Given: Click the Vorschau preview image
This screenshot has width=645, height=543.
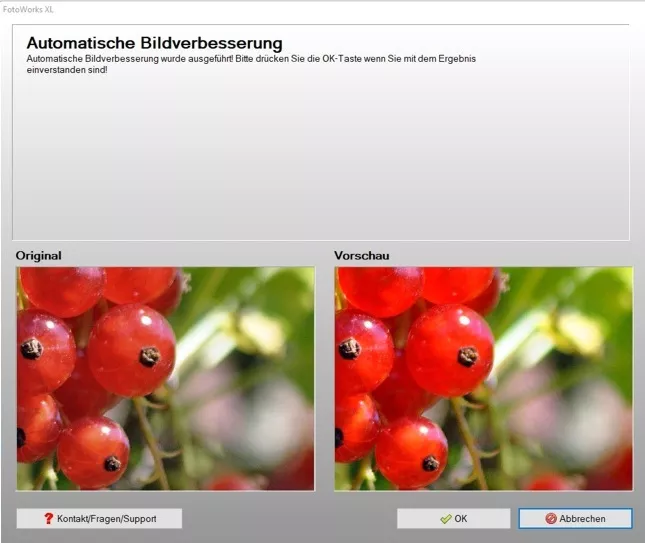Looking at the screenshot, I should pos(483,378).
